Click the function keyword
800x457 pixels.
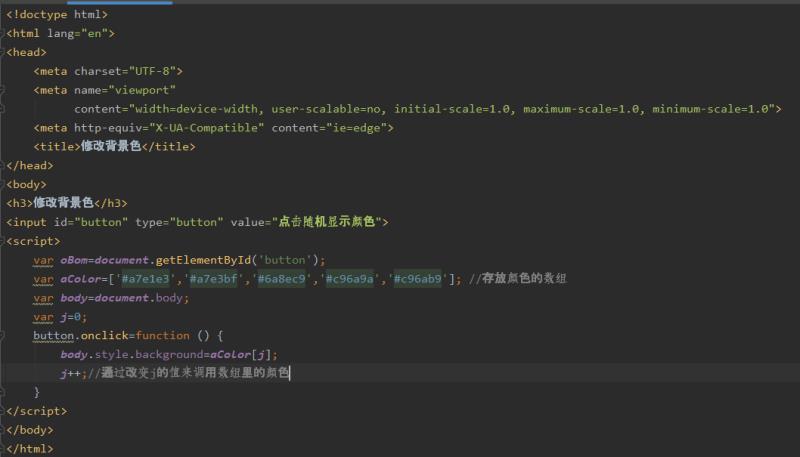coord(162,336)
